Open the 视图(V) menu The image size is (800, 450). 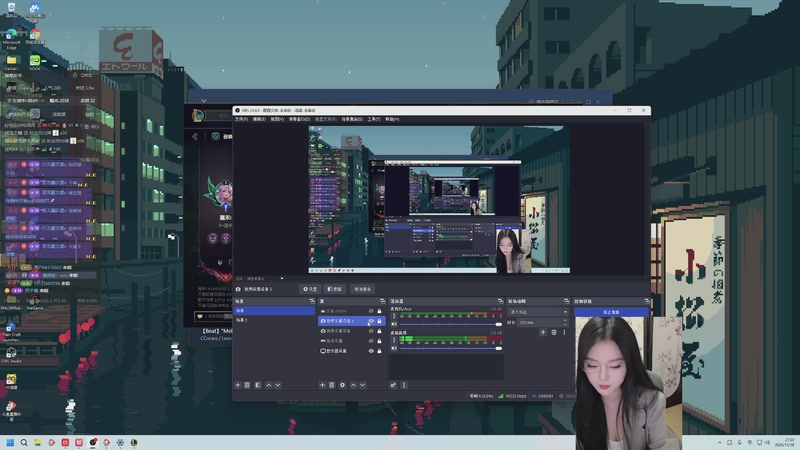pos(277,119)
